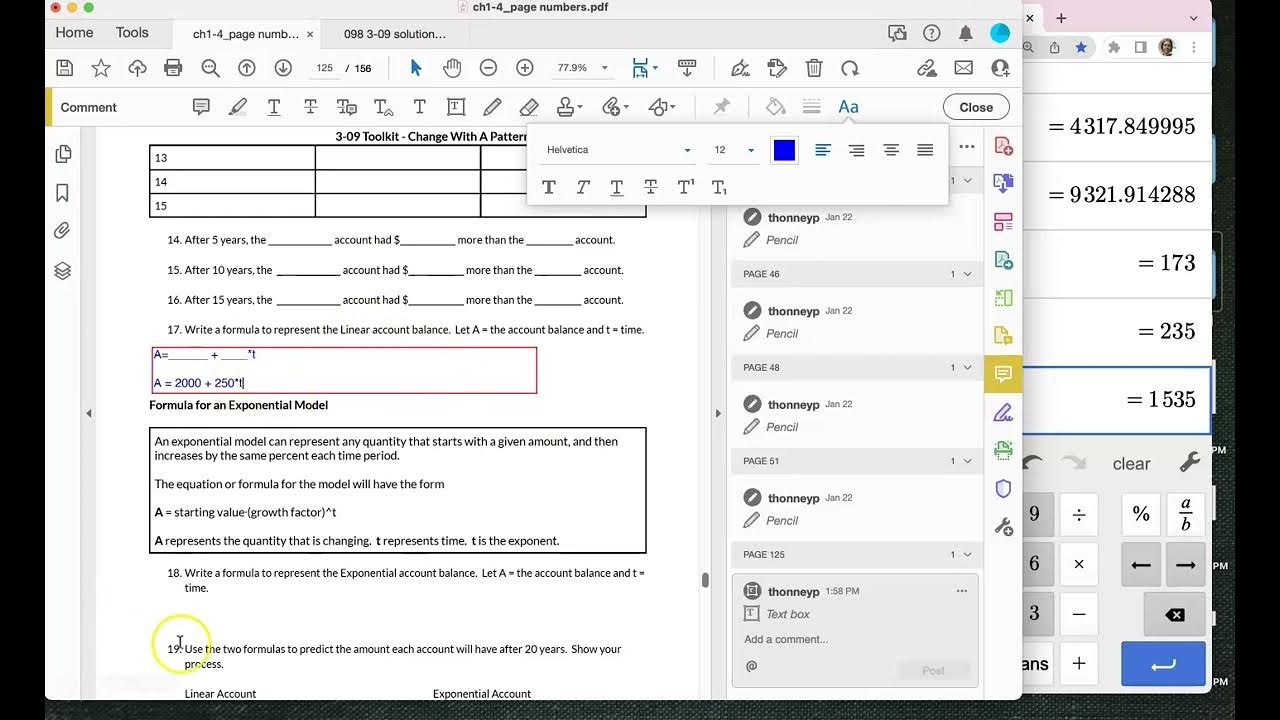Switch to the Home tab
The image size is (1280, 720).
(75, 33)
